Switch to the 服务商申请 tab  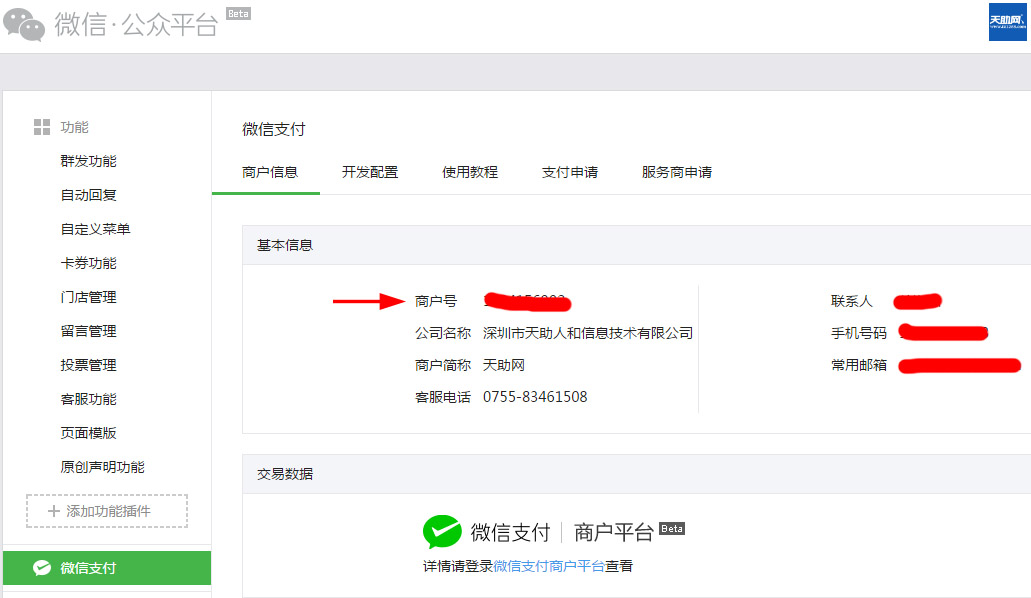(677, 172)
